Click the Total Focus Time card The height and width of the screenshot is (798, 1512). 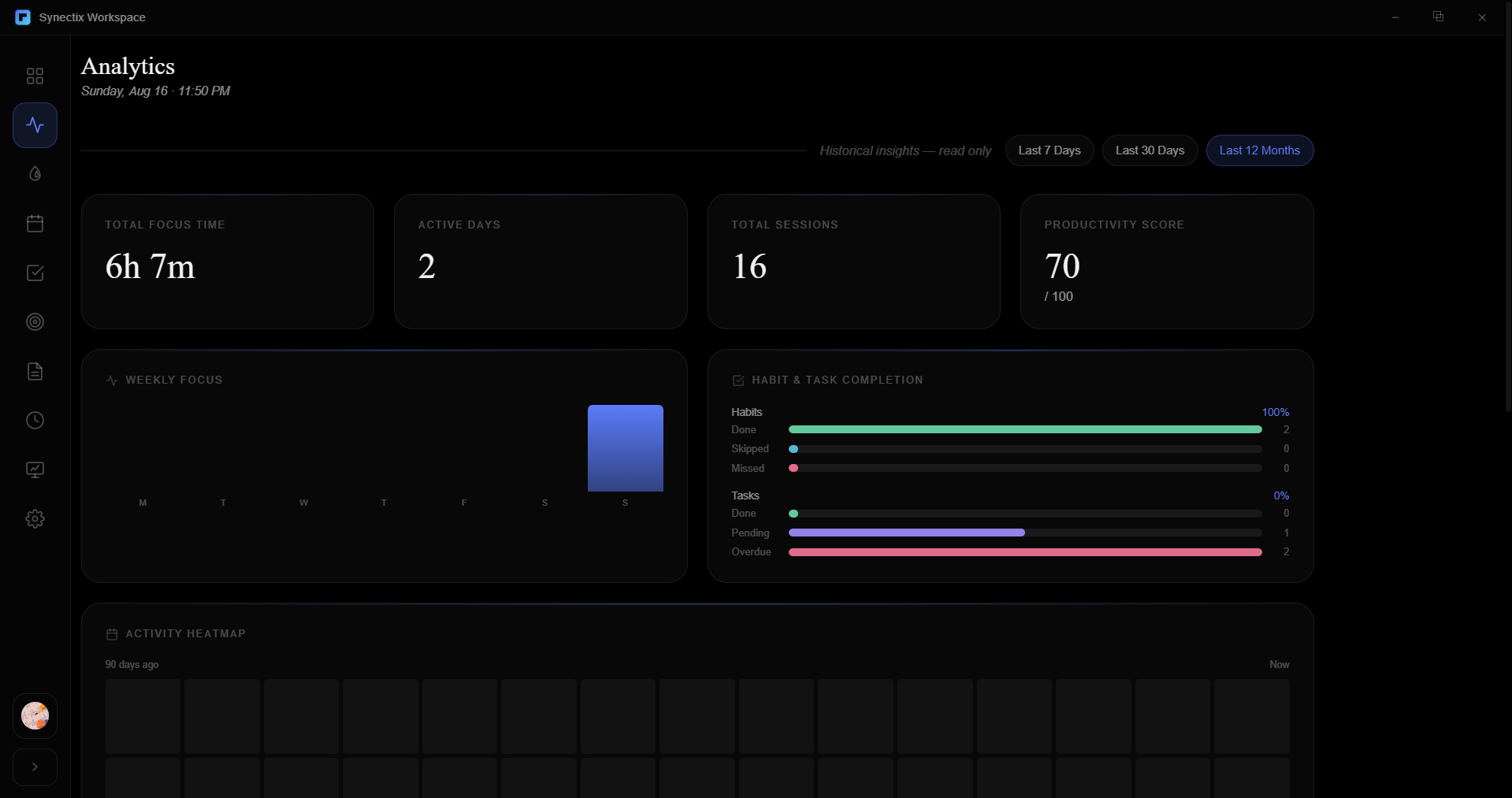[228, 262]
